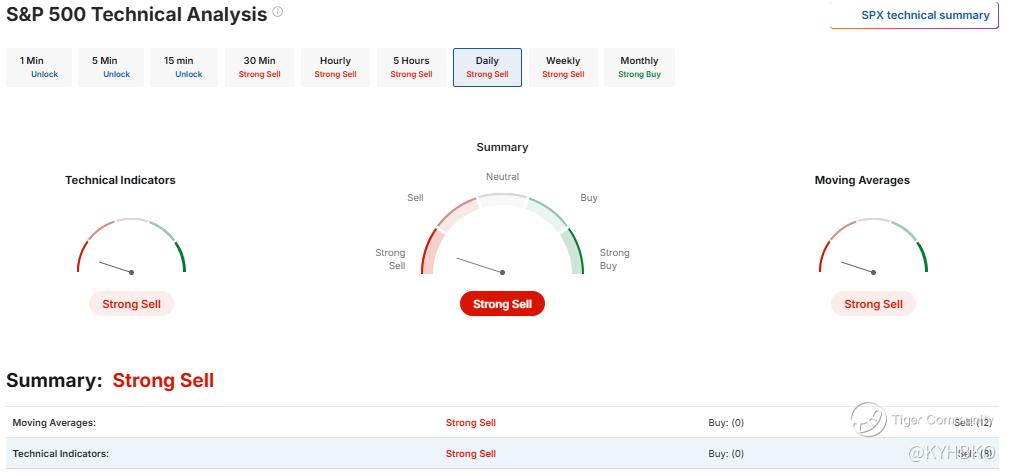The width and height of the screenshot is (1015, 476).
Task: Click 'Buy: (0)' in Technical Indicators row
Action: pyautogui.click(x=726, y=453)
